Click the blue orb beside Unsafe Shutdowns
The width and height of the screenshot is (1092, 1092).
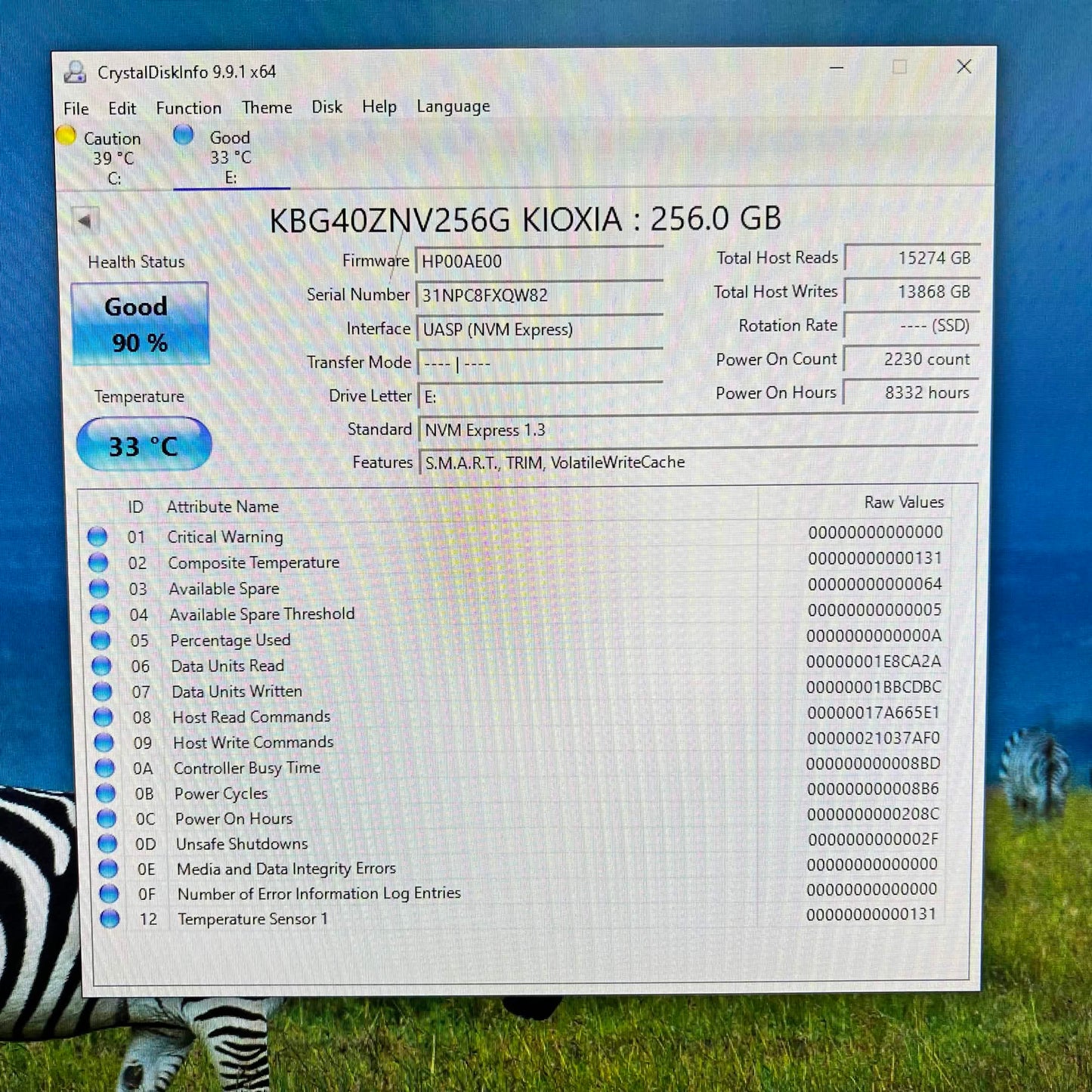pyautogui.click(x=107, y=843)
